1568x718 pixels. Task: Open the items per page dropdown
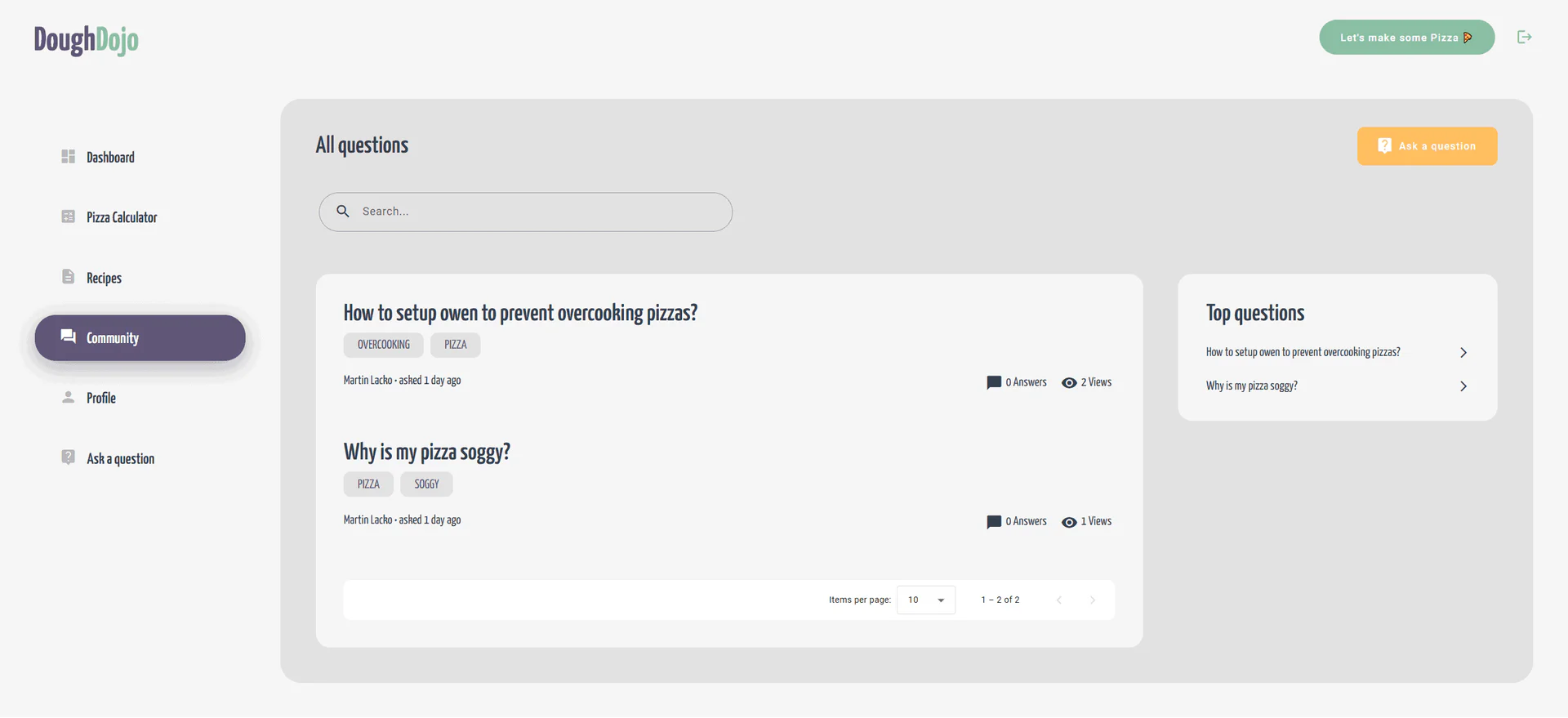(x=925, y=600)
